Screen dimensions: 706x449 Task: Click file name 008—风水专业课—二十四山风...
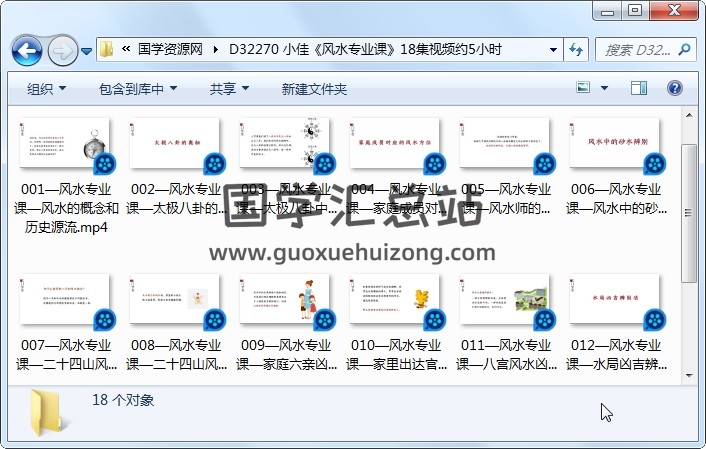(x=176, y=354)
